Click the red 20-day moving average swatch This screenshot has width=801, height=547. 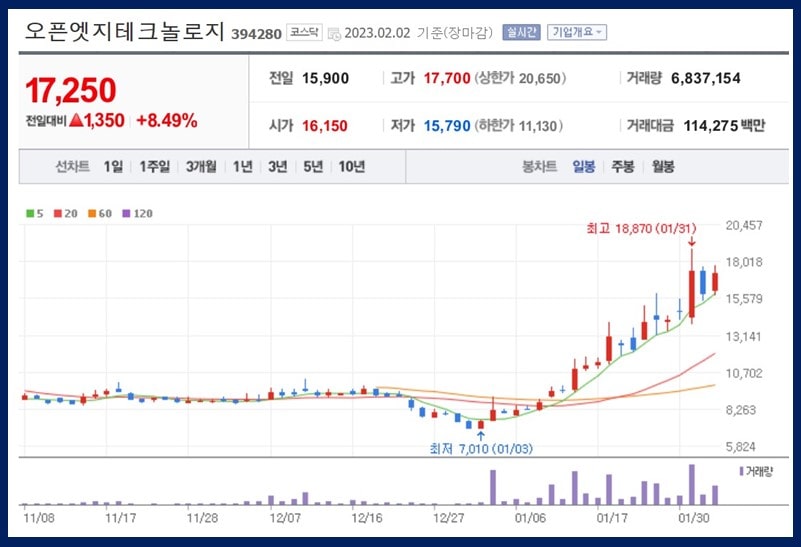[x=57, y=213]
